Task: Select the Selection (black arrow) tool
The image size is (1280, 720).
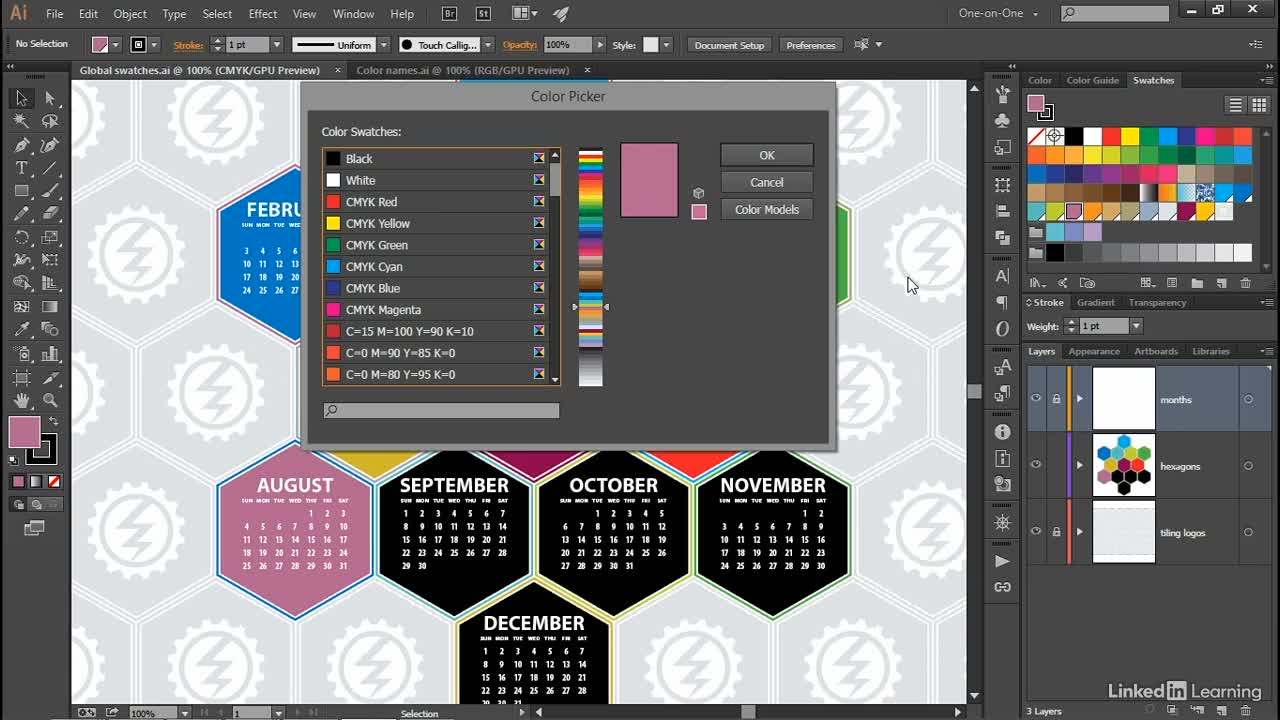Action: click(x=21, y=98)
